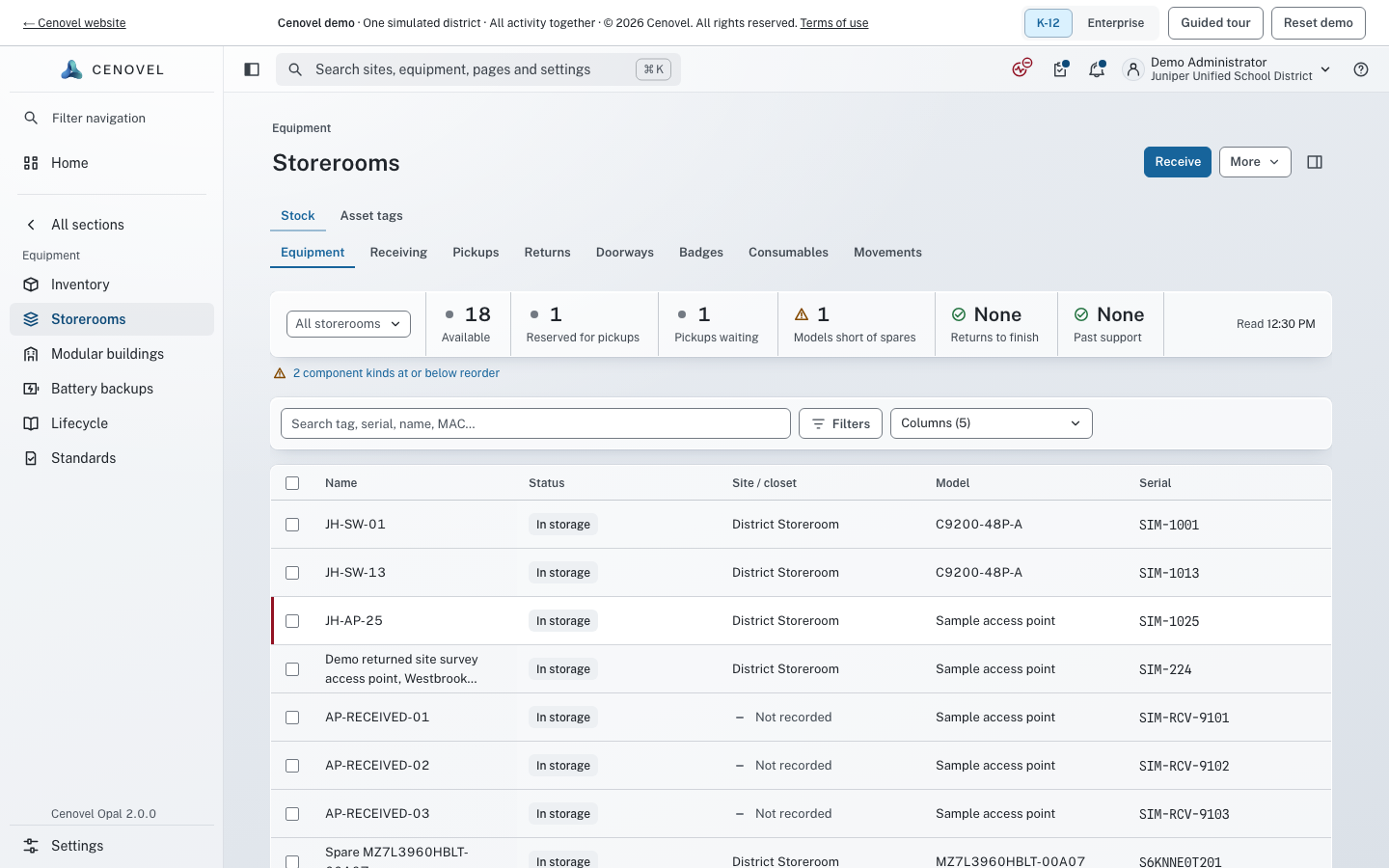Viewport: 1389px width, 868px height.
Task: Open Settings at sidebar bottom
Action: pyautogui.click(x=112, y=846)
